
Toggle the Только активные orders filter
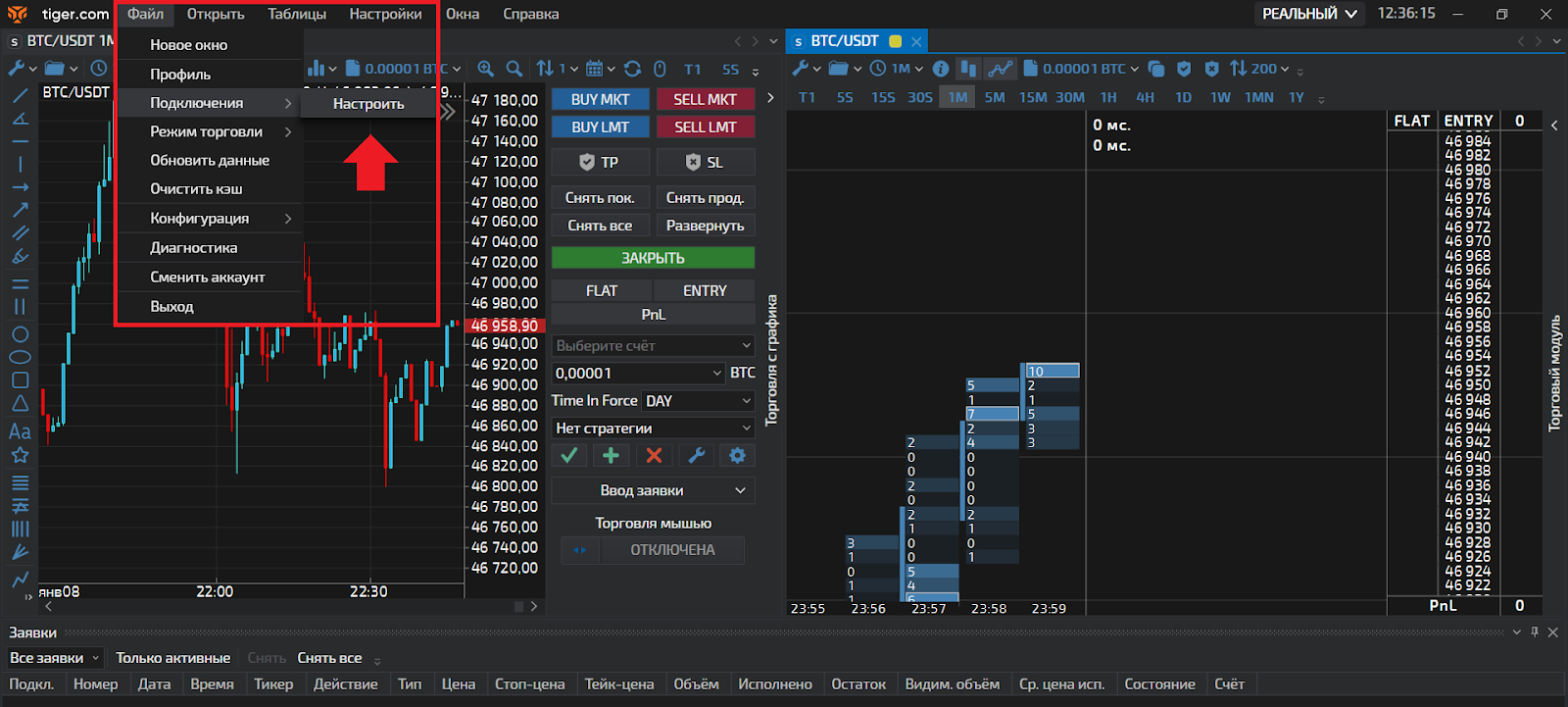click(172, 658)
